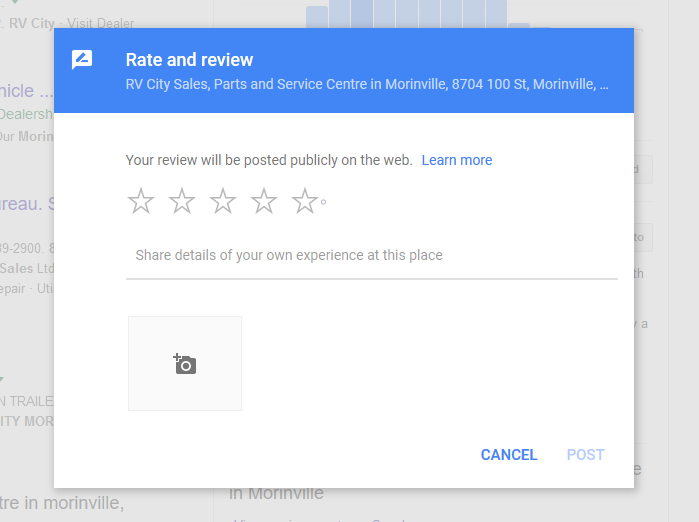This screenshot has height=522, width=699.
Task: Rate one star in the review dialog
Action: [141, 201]
